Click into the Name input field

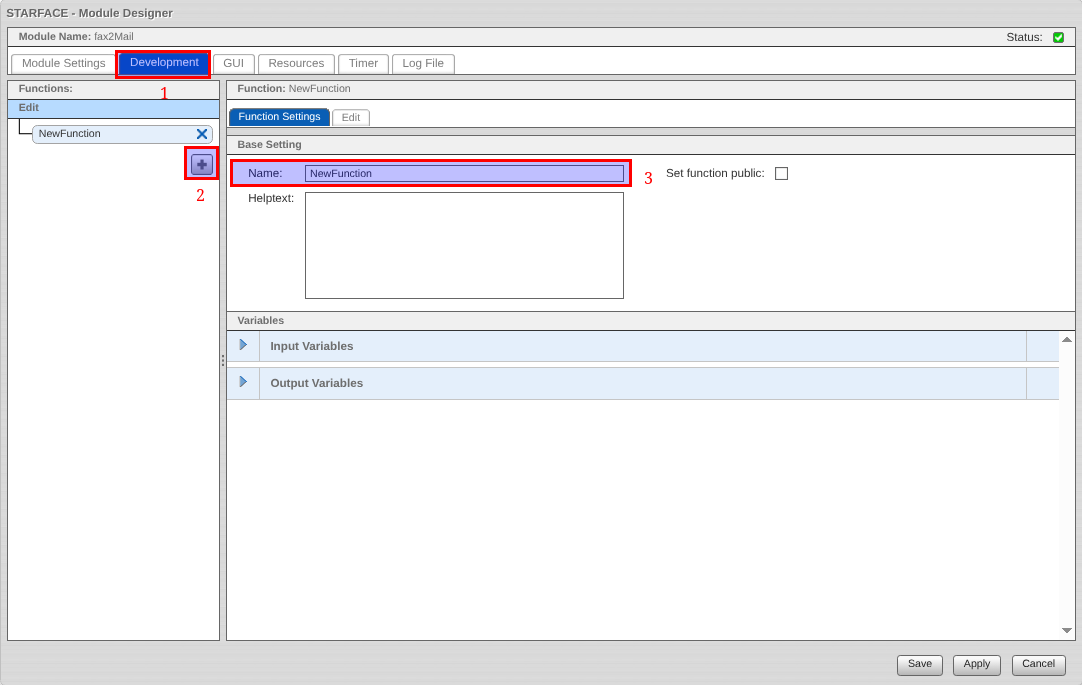[x=464, y=173]
